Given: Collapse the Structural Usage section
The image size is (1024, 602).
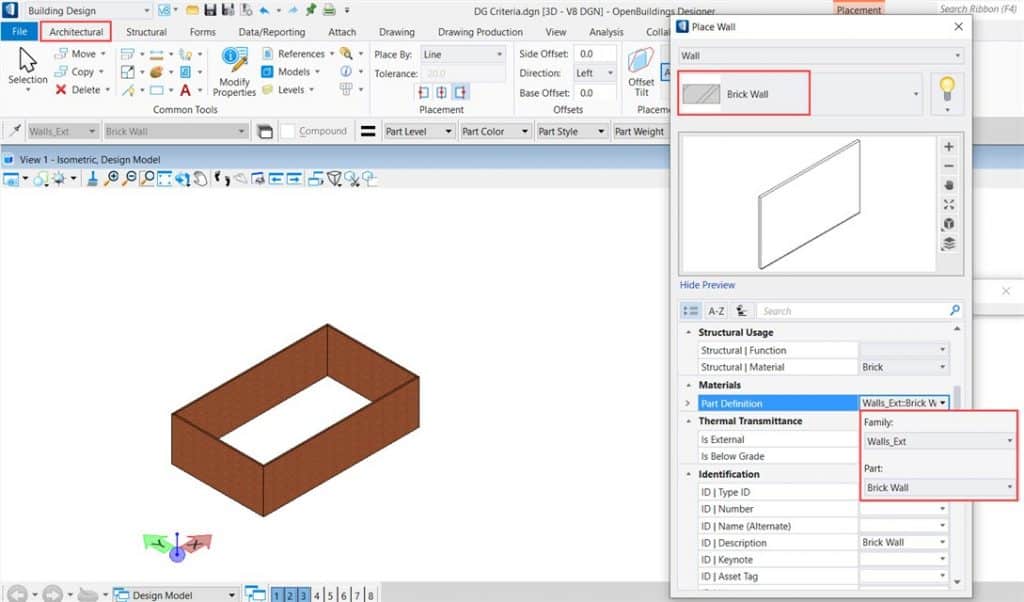Looking at the screenshot, I should (x=688, y=332).
